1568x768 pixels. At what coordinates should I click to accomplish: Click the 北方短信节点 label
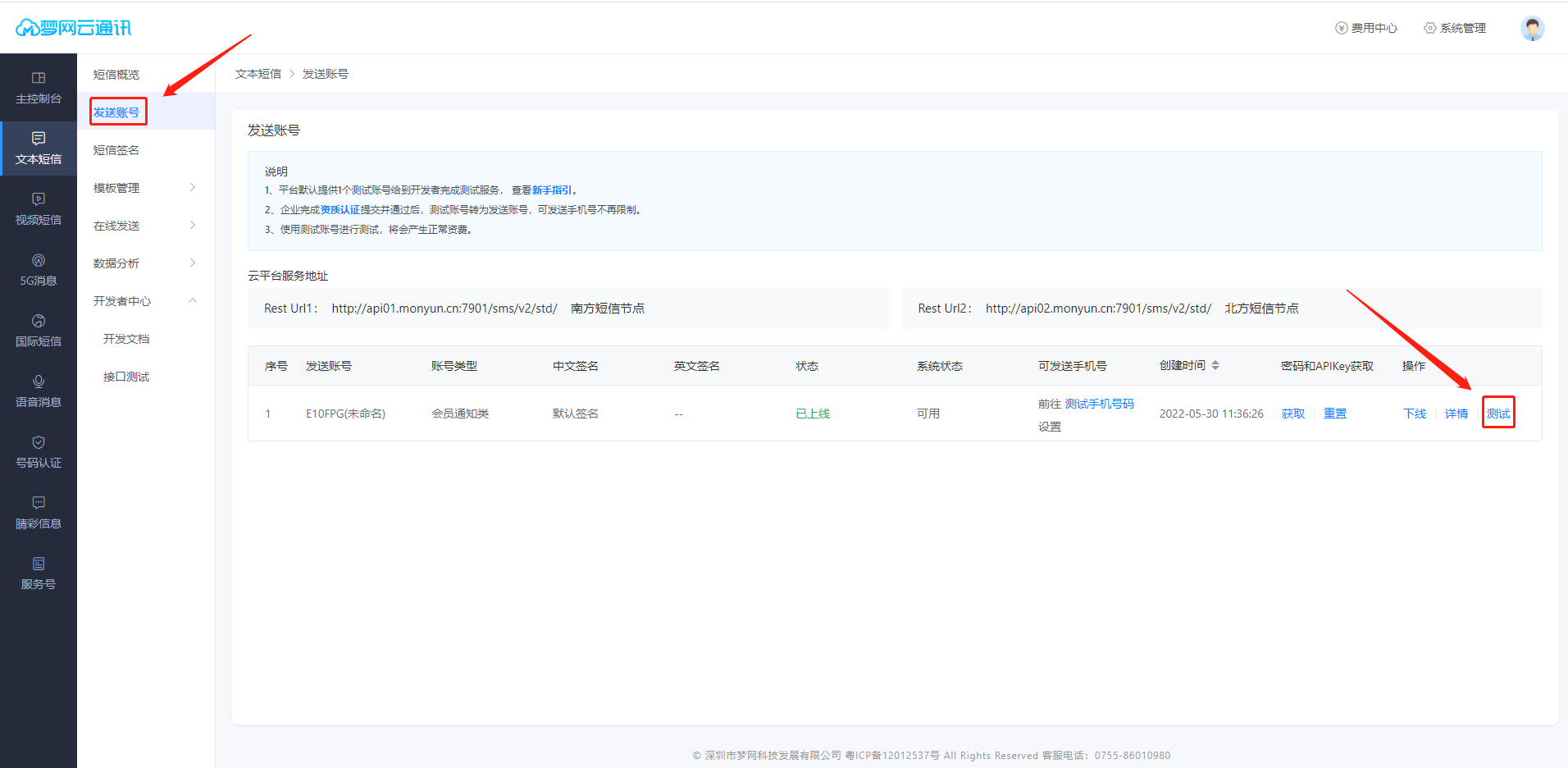pos(1261,309)
